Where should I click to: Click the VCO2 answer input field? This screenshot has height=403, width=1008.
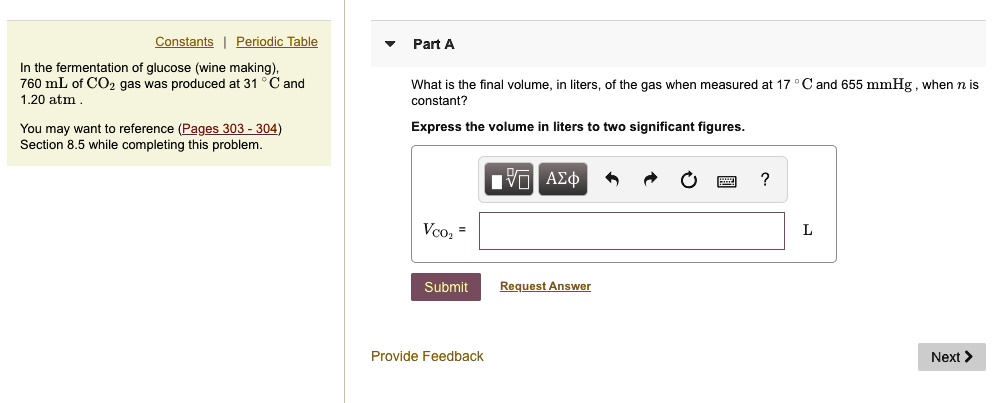click(x=631, y=230)
